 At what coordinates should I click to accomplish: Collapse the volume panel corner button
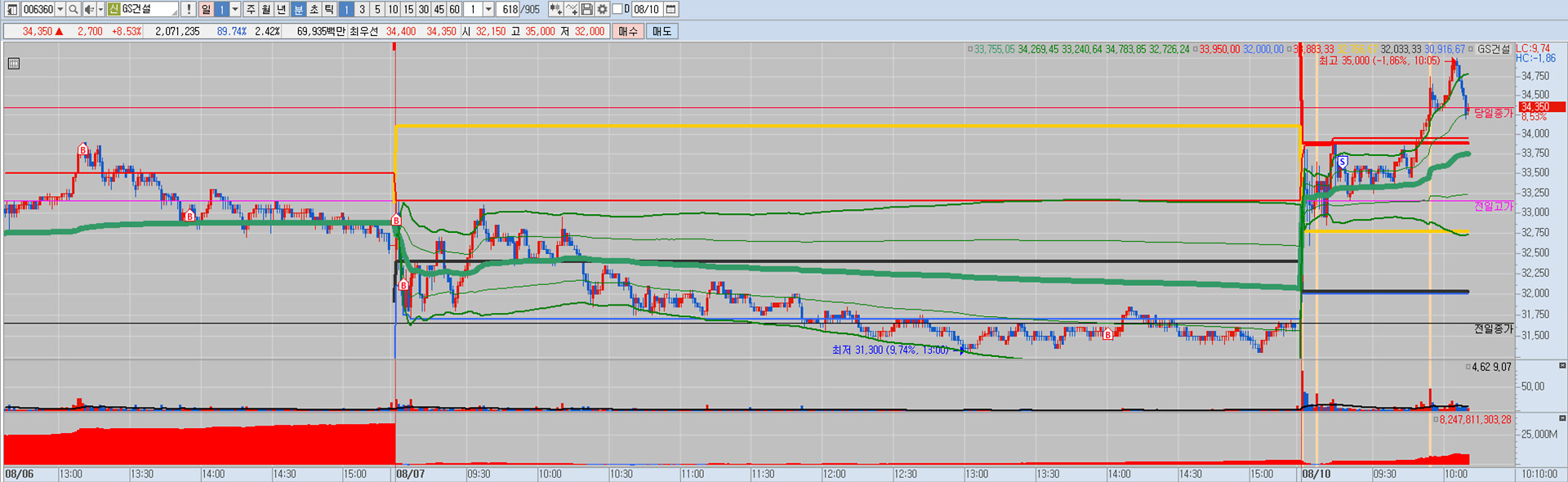click(x=1562, y=366)
